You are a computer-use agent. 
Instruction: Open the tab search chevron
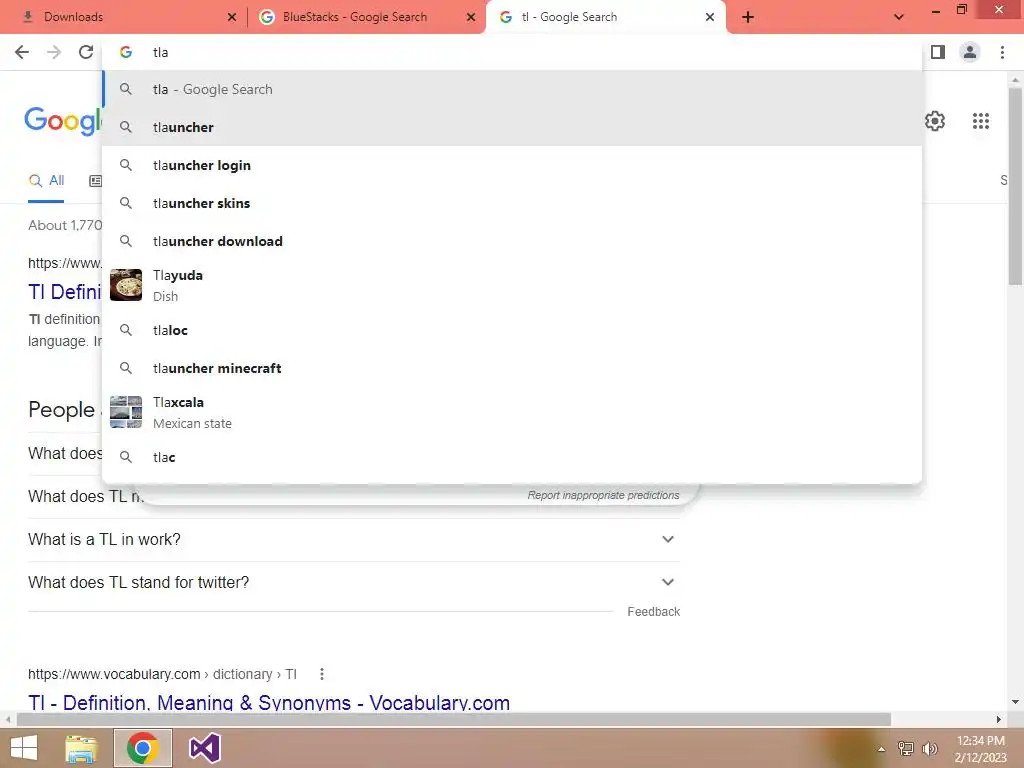click(899, 17)
